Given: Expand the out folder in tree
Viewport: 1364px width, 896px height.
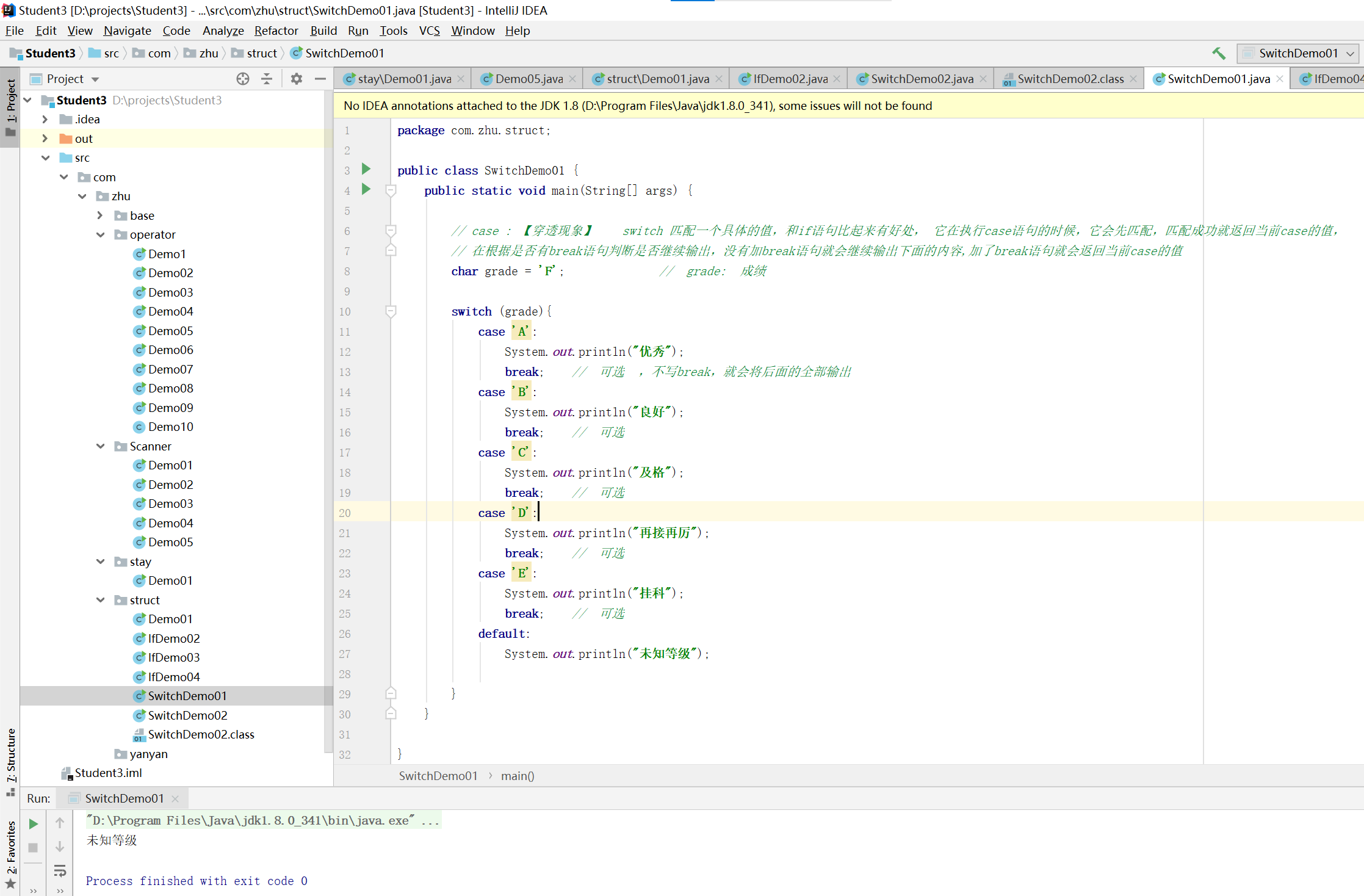Looking at the screenshot, I should tap(45, 139).
